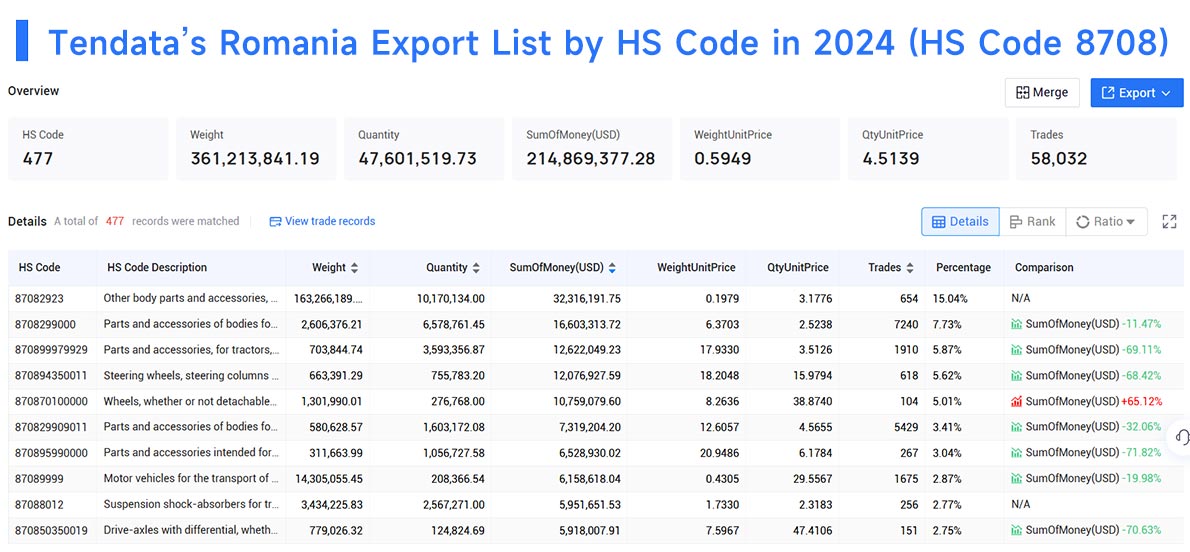Click the View trade records icon
The height and width of the screenshot is (552, 1190).
275,222
